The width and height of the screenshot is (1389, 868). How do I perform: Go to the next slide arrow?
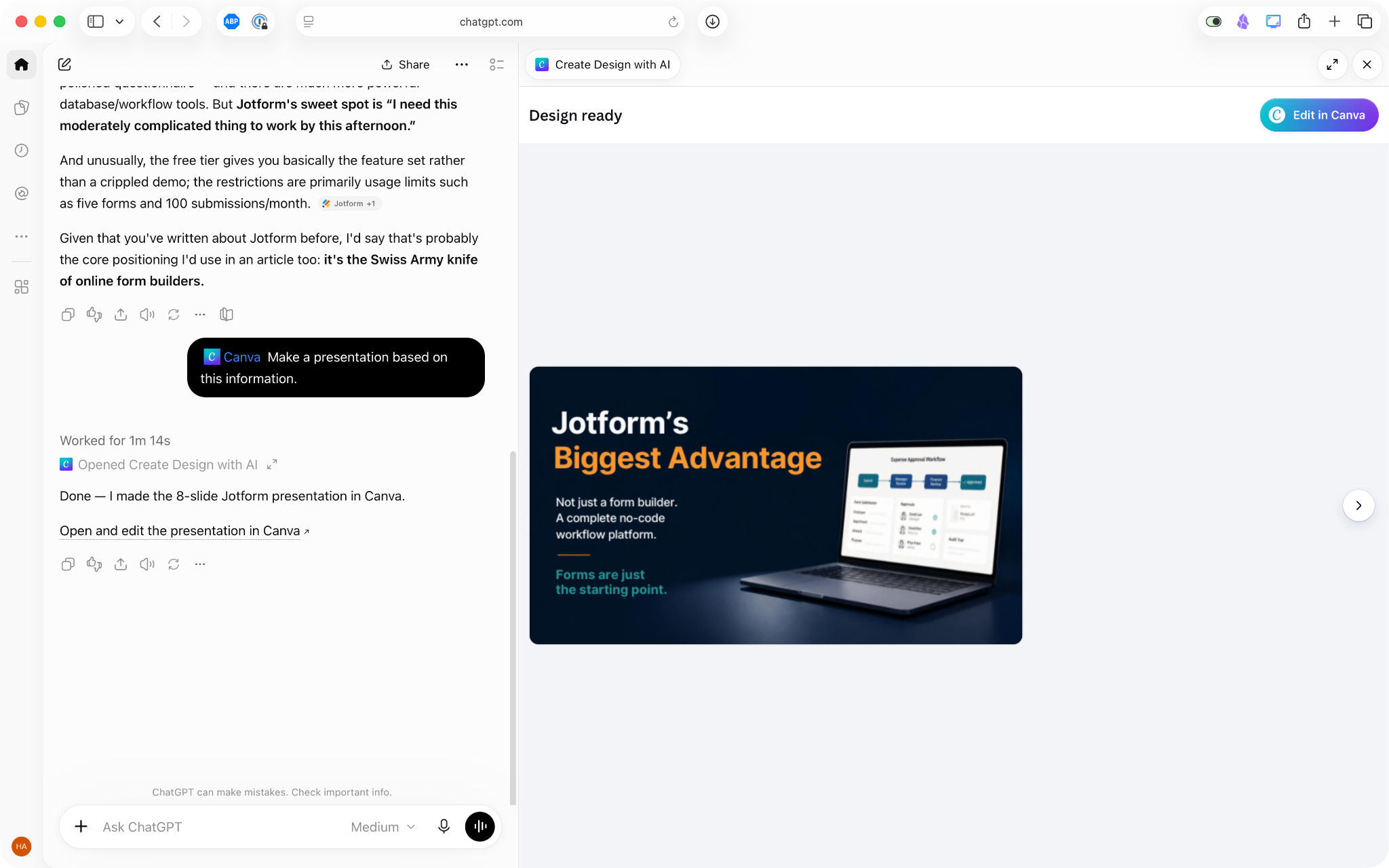click(1358, 505)
